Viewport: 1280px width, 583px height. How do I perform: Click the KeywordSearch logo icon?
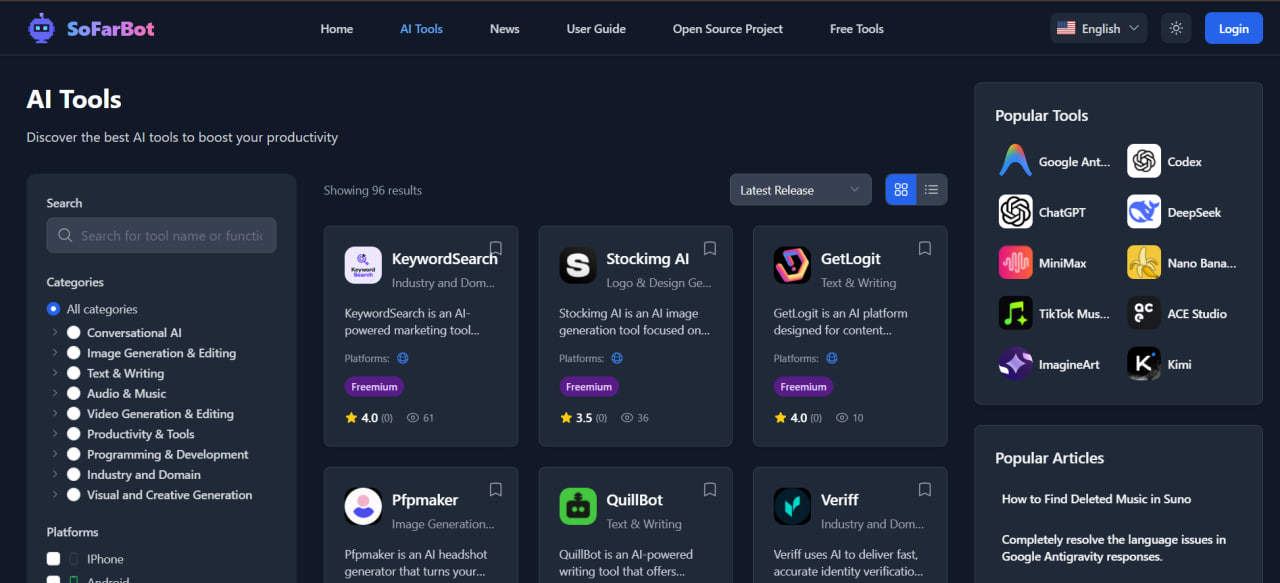(363, 265)
